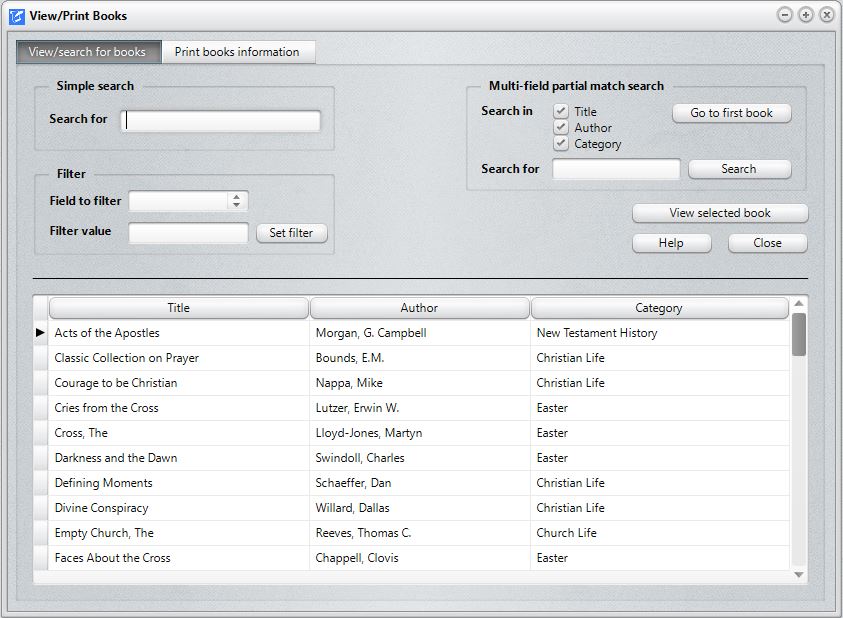The width and height of the screenshot is (843, 618).
Task: Click the current row arrow indicator
Action: pos(40,333)
